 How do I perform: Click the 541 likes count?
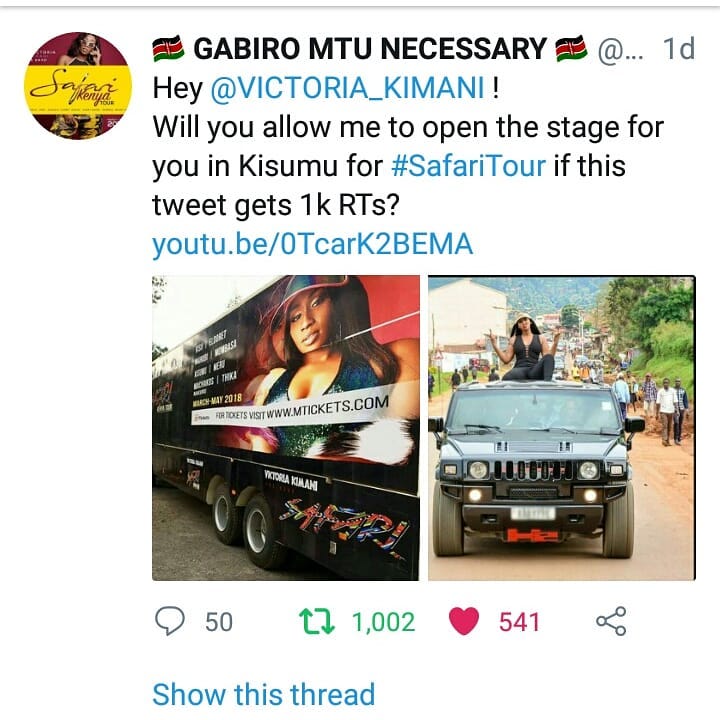pos(519,622)
